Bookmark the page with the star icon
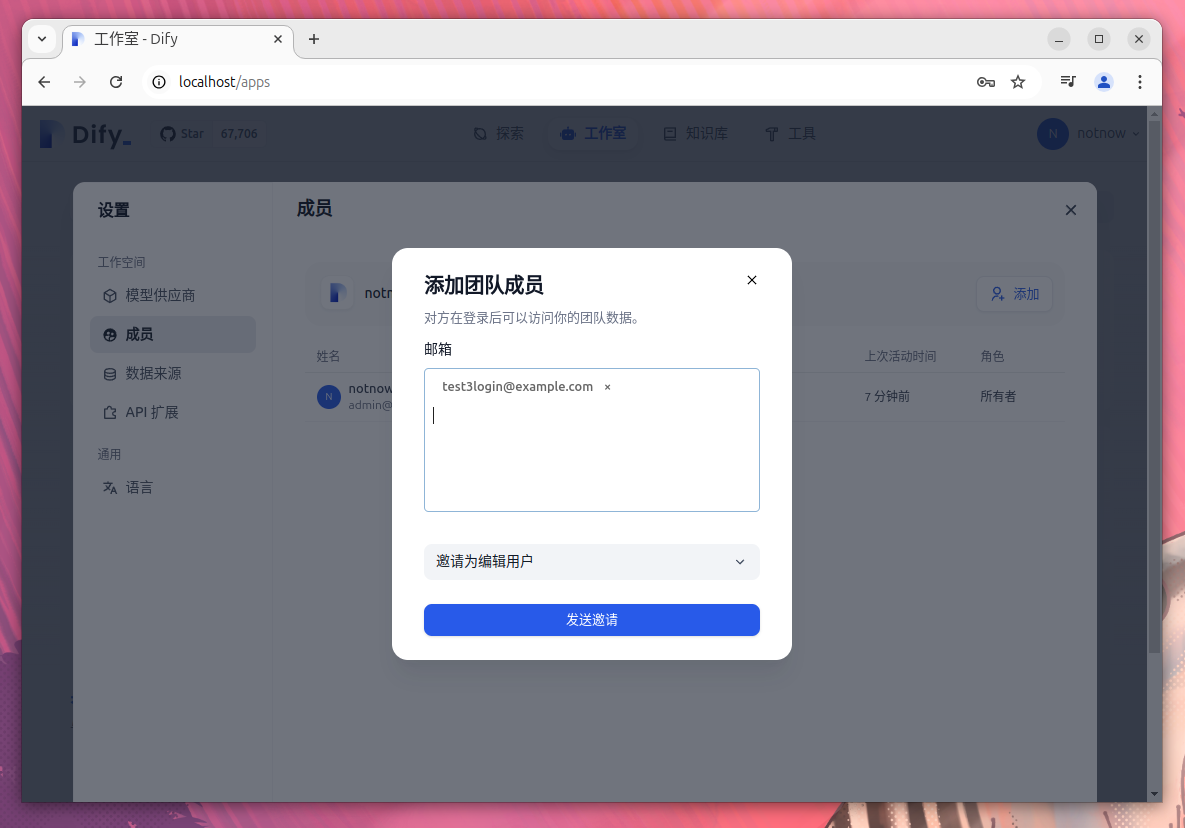This screenshot has height=828, width=1185. click(x=1017, y=82)
